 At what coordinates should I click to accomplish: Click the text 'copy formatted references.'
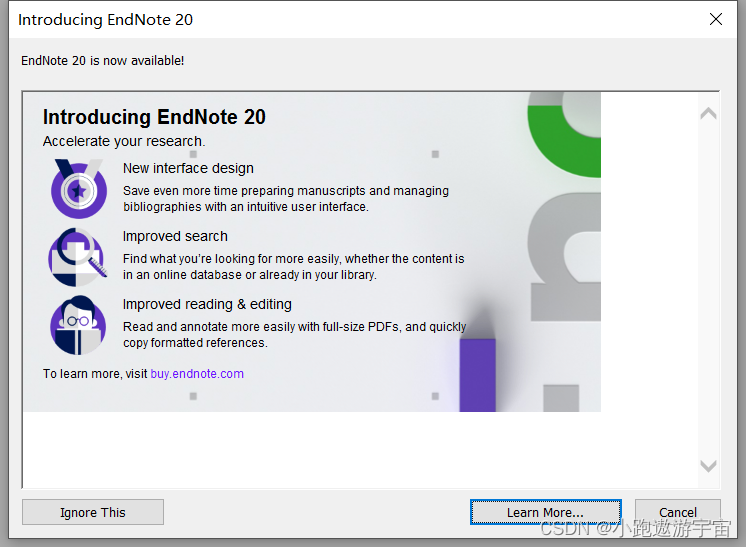pos(195,343)
